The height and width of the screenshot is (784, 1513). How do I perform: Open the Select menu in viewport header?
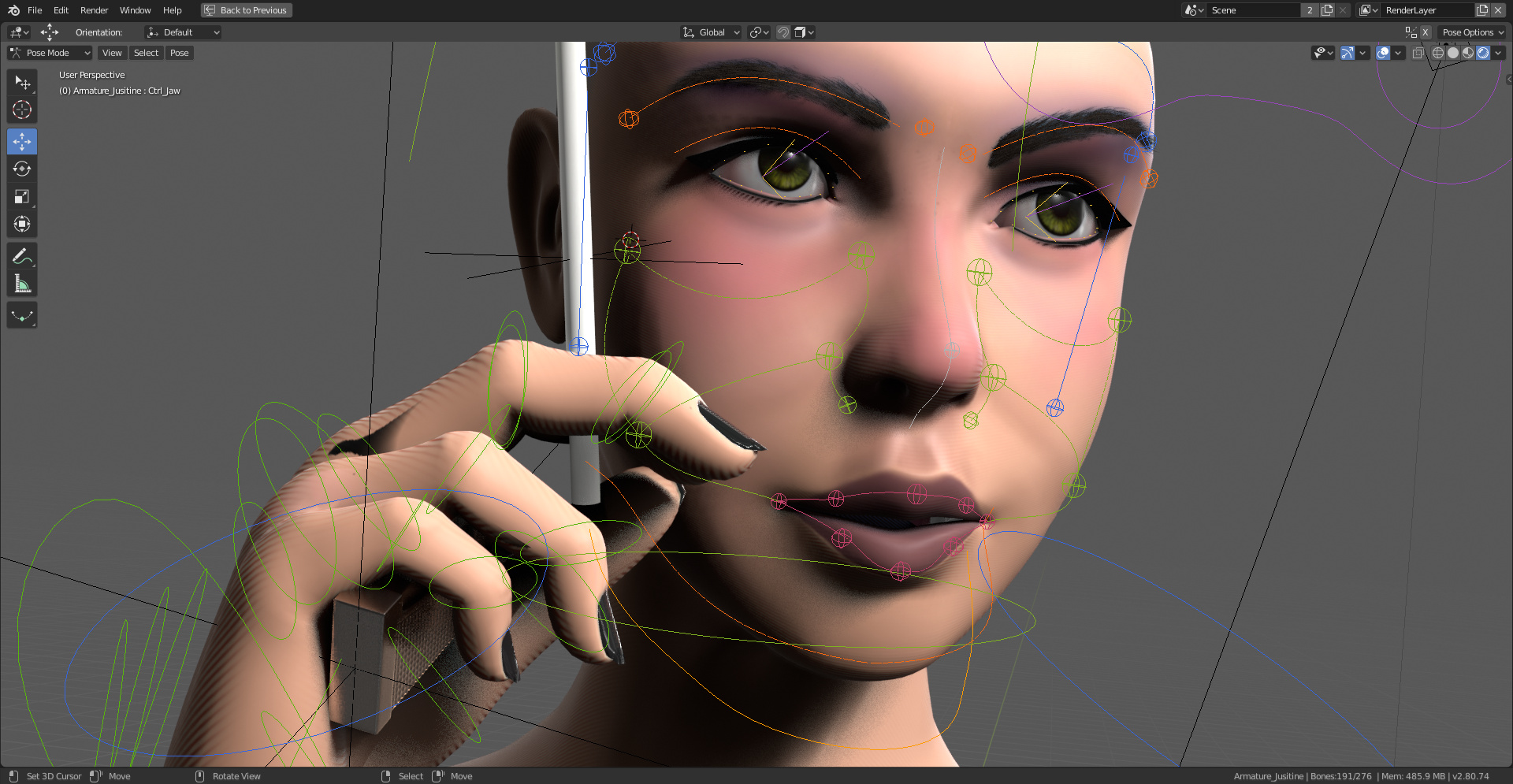[146, 53]
